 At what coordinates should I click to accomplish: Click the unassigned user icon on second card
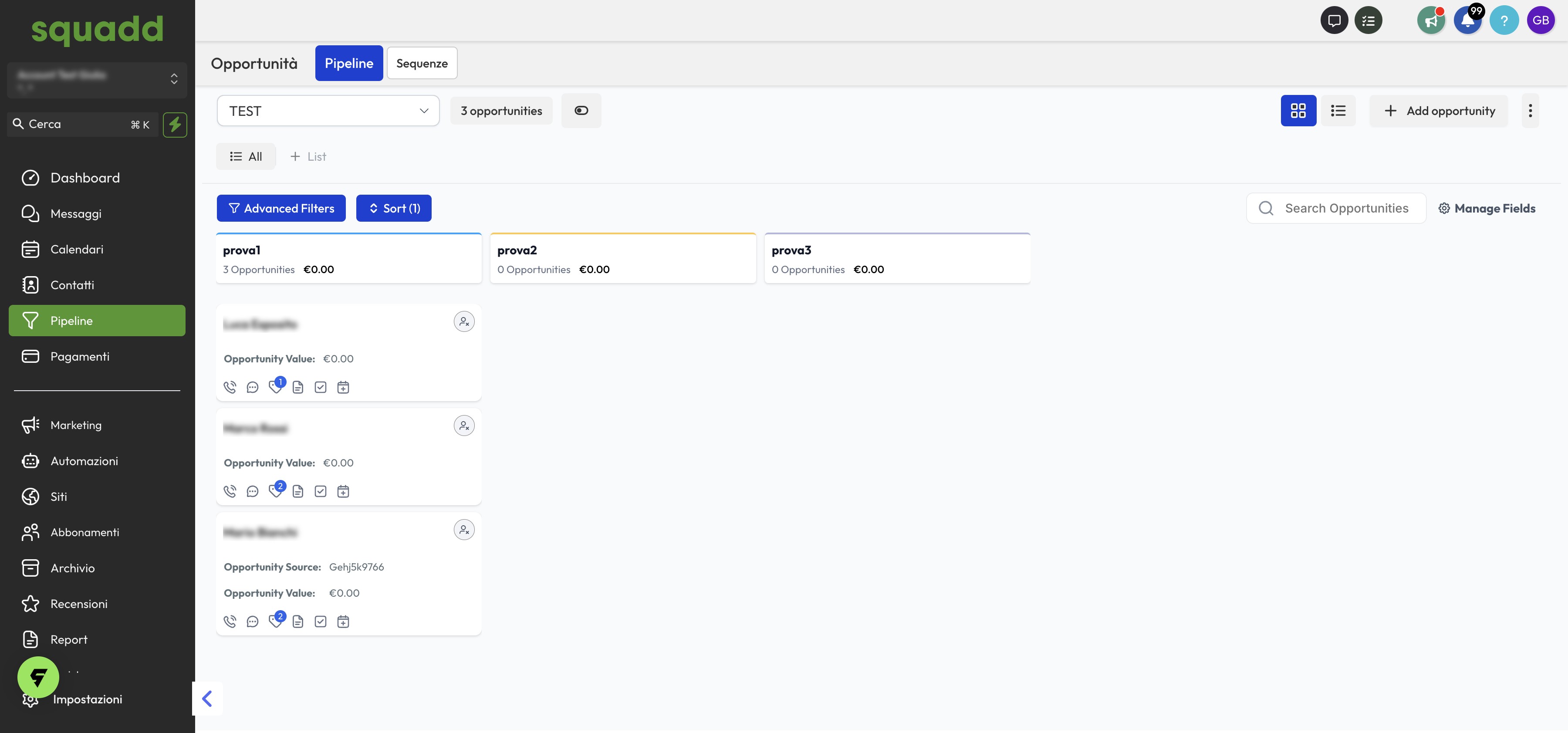tap(464, 426)
